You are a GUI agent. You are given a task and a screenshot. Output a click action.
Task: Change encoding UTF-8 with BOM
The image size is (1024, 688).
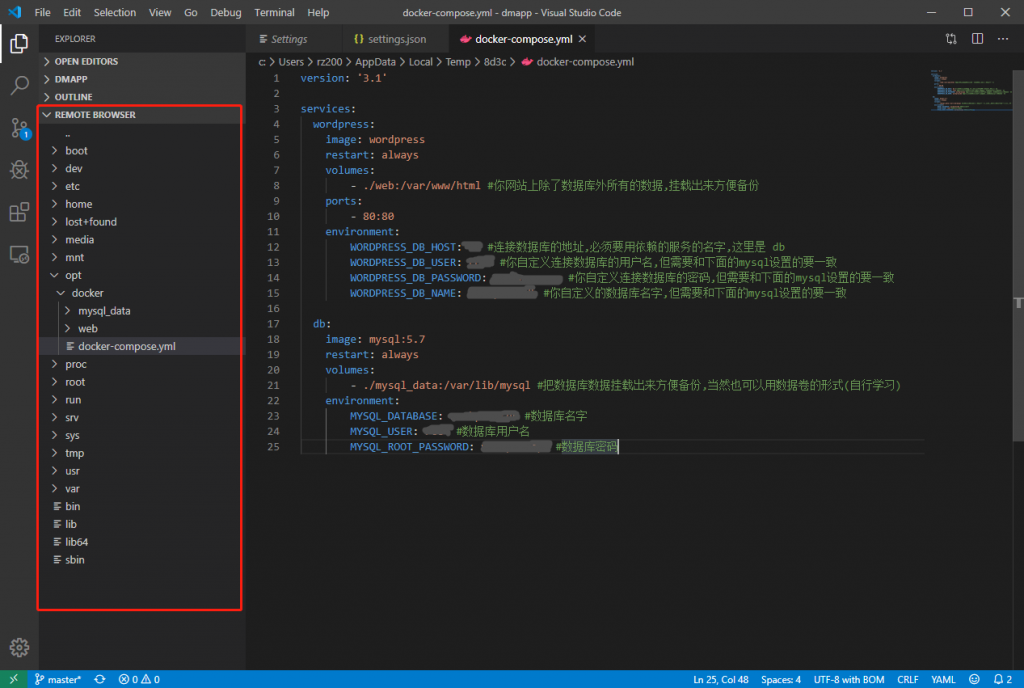(849, 680)
